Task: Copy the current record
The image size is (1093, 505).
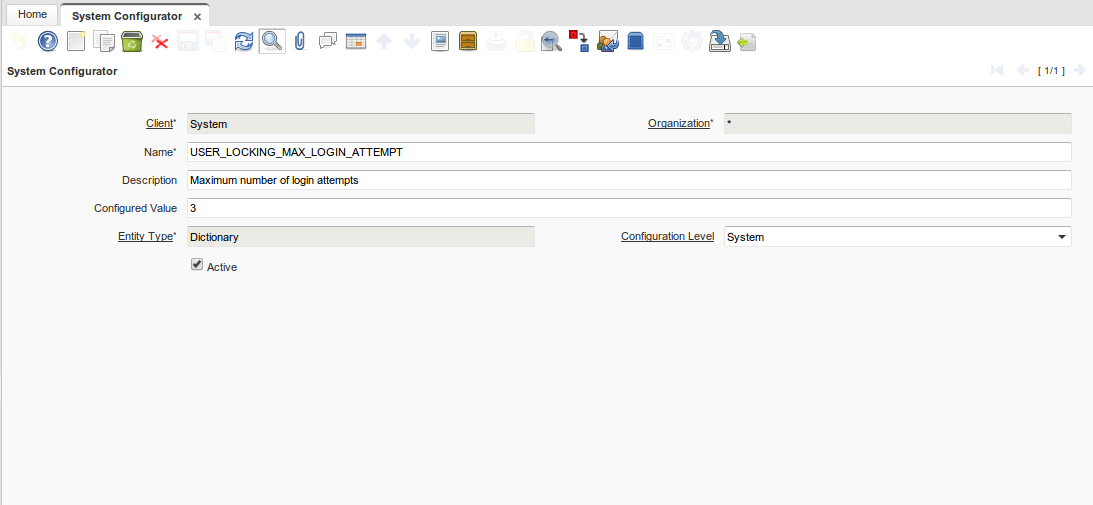Action: coord(104,41)
